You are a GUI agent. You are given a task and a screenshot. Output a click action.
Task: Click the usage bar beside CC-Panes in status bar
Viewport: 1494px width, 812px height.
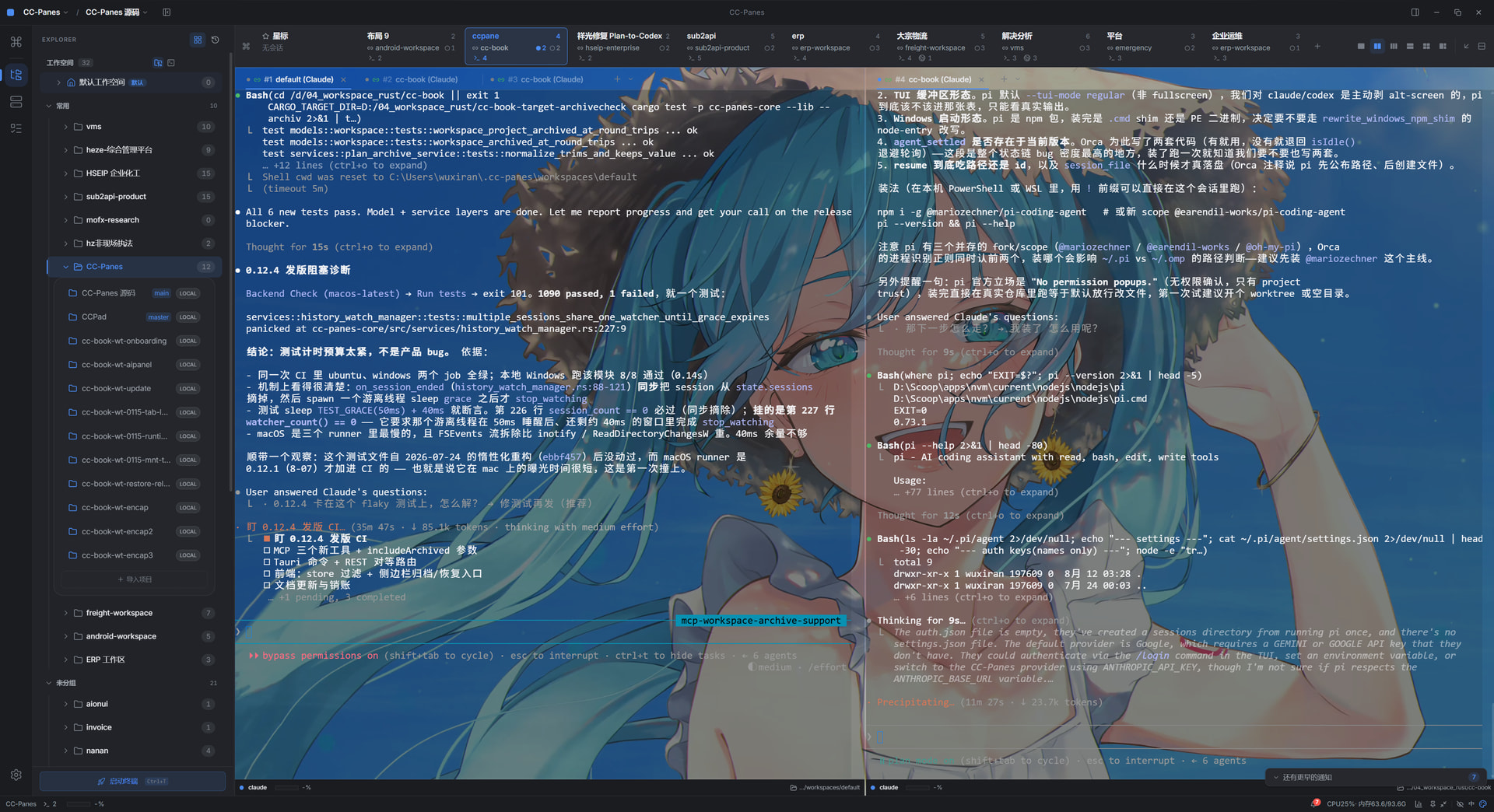(x=78, y=804)
